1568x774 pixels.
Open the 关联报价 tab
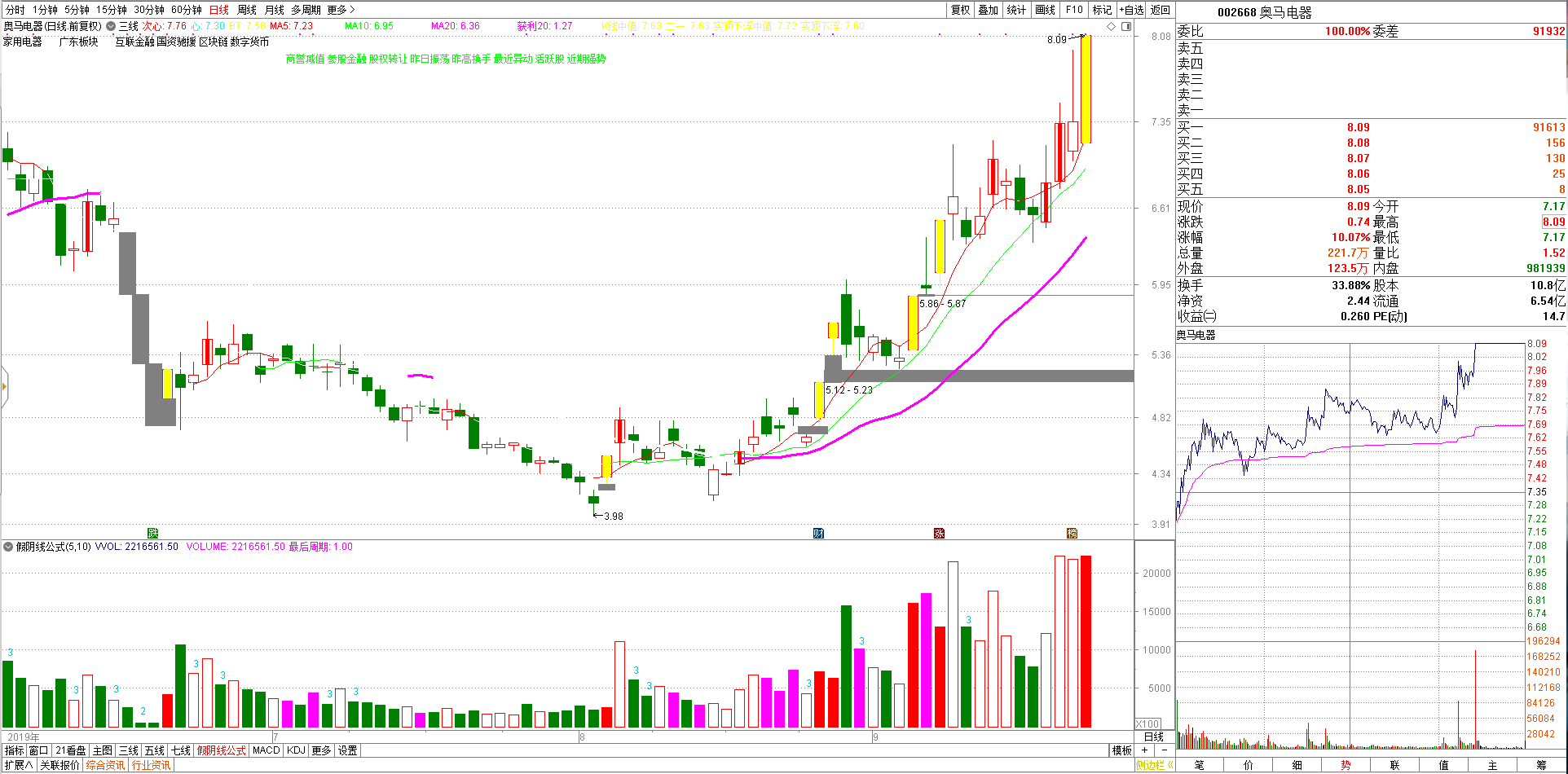click(x=60, y=765)
